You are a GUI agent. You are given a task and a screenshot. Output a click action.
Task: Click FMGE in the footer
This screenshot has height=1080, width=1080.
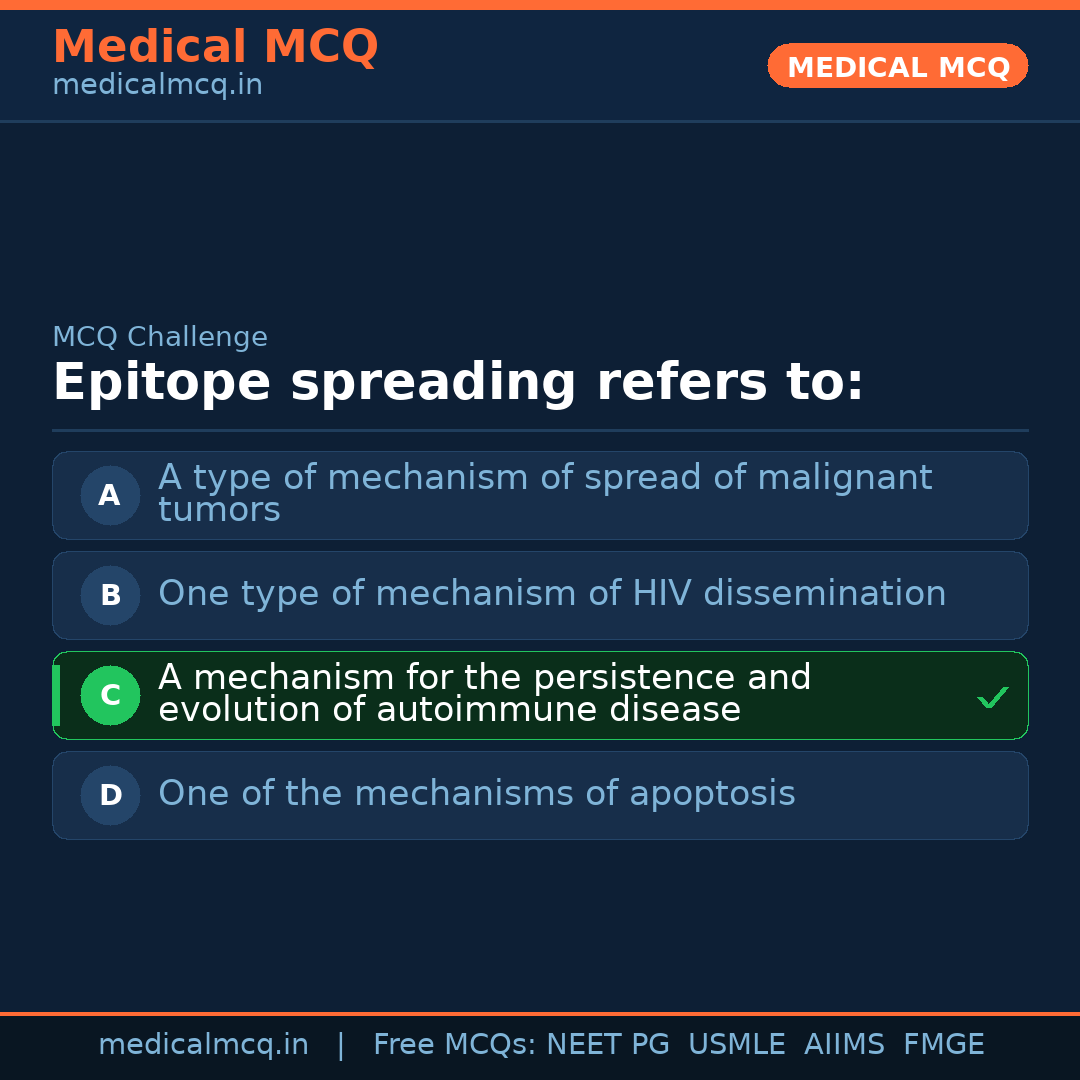(x=943, y=1045)
